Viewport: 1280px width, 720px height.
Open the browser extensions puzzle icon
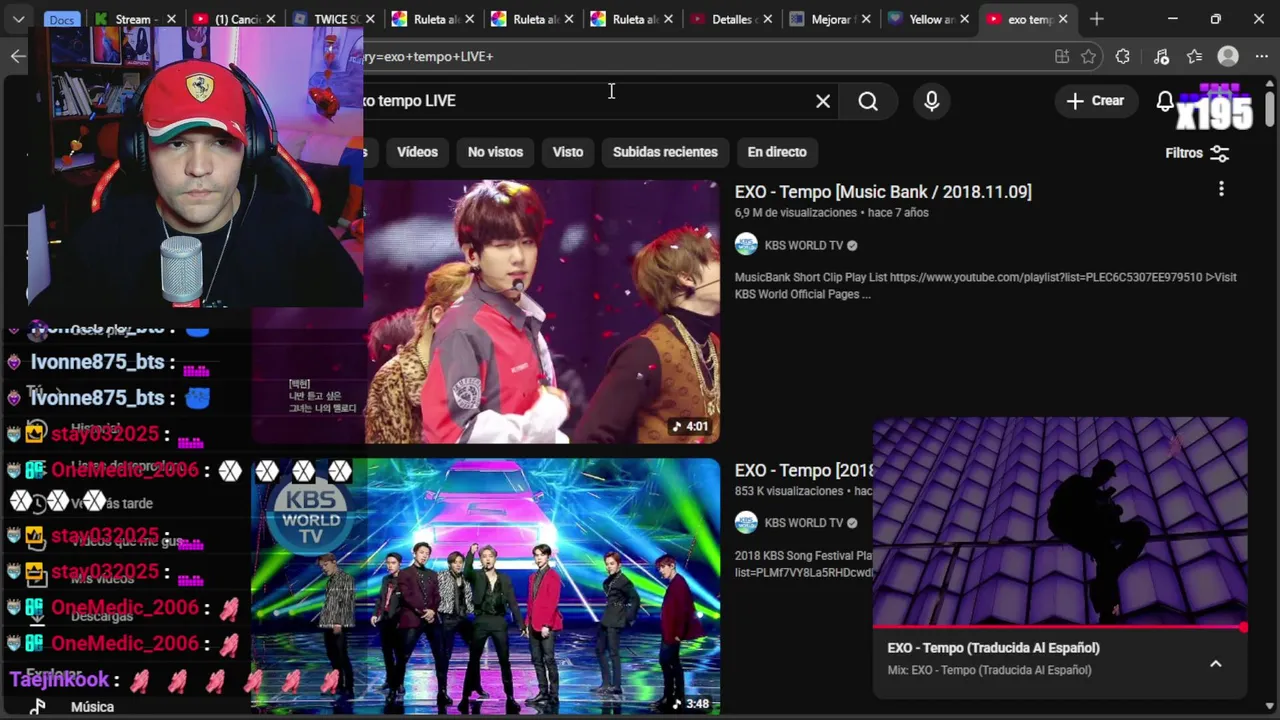pos(1123,57)
